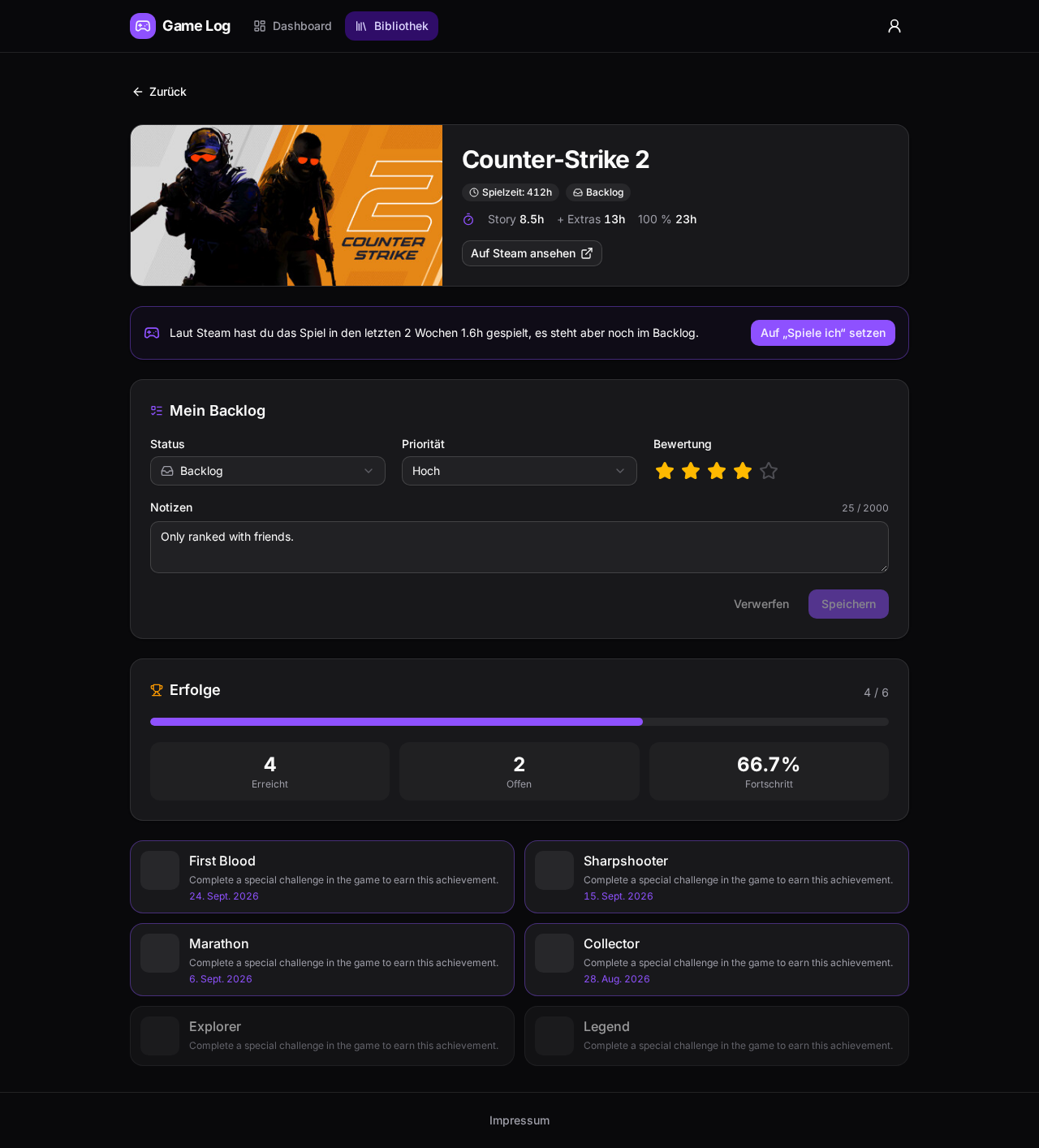Click the Legend achievement icon
The image size is (1039, 1148).
click(554, 1036)
